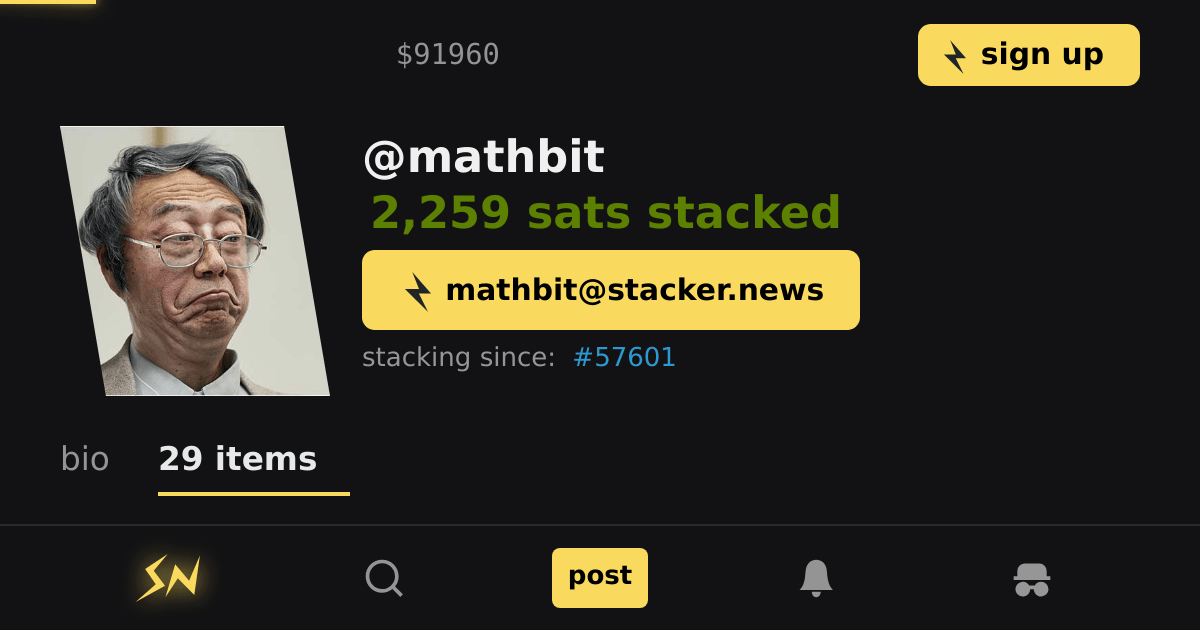Image resolution: width=1200 pixels, height=630 pixels.
Task: Click the yellow progress bar at top edge
Action: 48,2
